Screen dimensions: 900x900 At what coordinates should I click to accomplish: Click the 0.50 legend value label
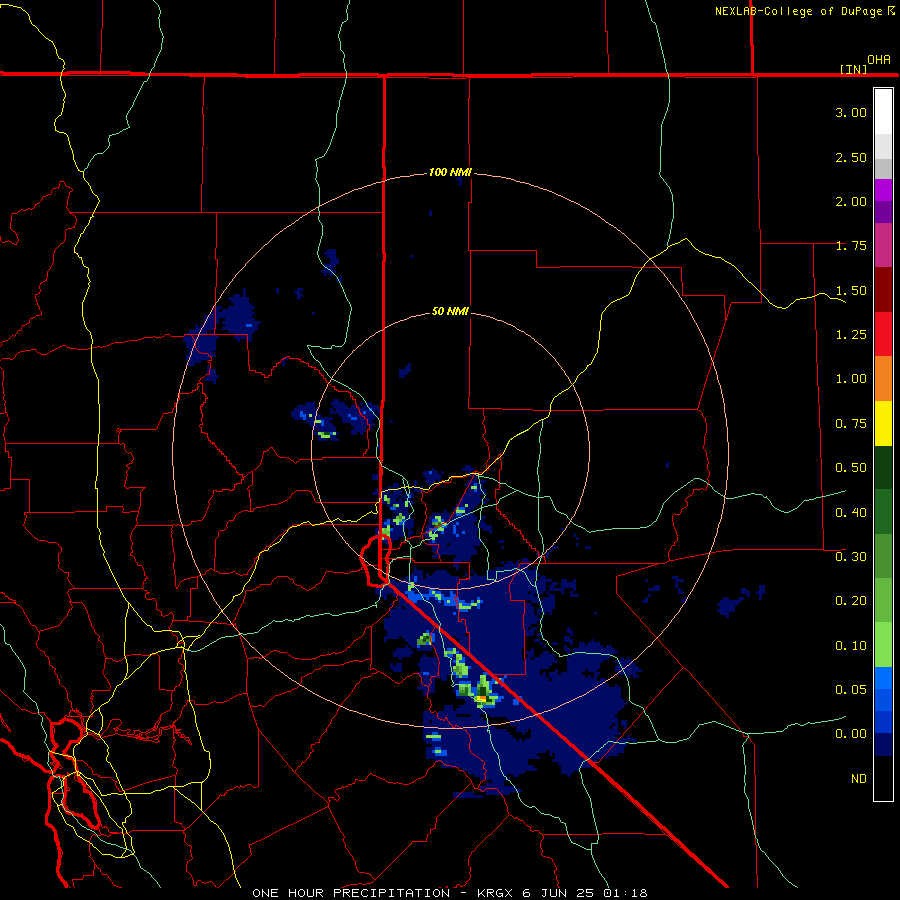(851, 468)
